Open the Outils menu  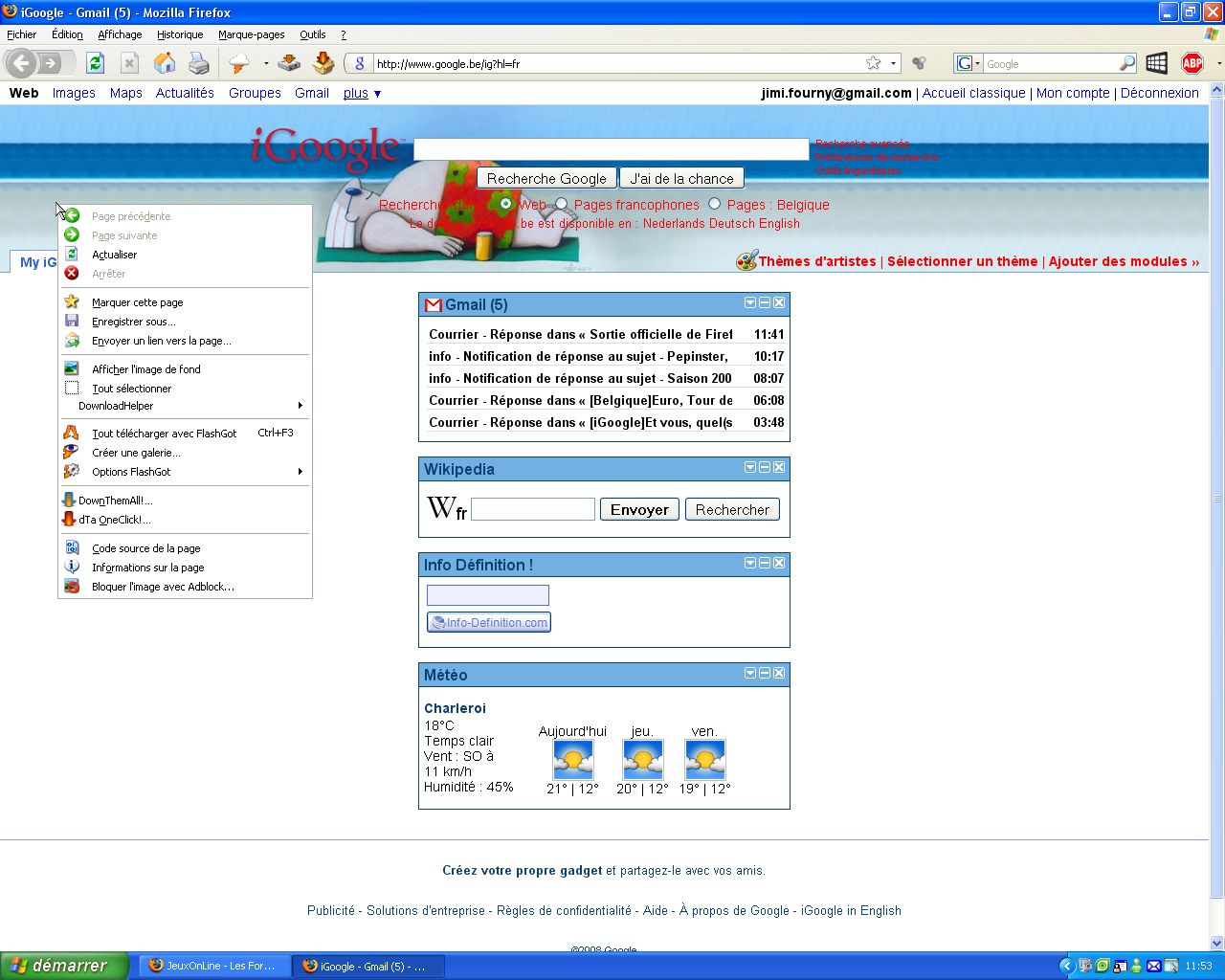(x=313, y=34)
